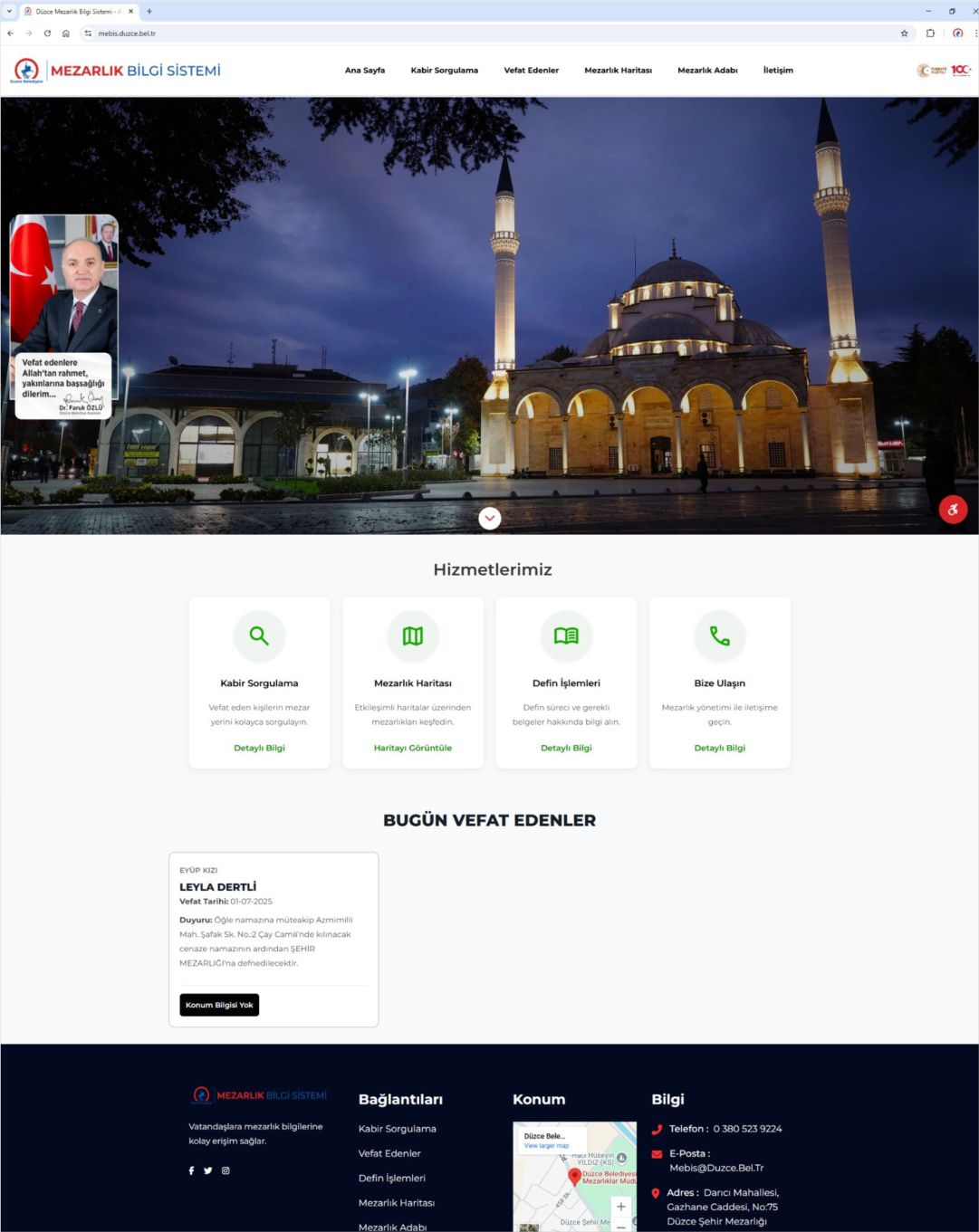The height and width of the screenshot is (1232, 979).
Task: Click Detaylı Bilgi under Kabir Sorgulama
Action: pos(259,748)
